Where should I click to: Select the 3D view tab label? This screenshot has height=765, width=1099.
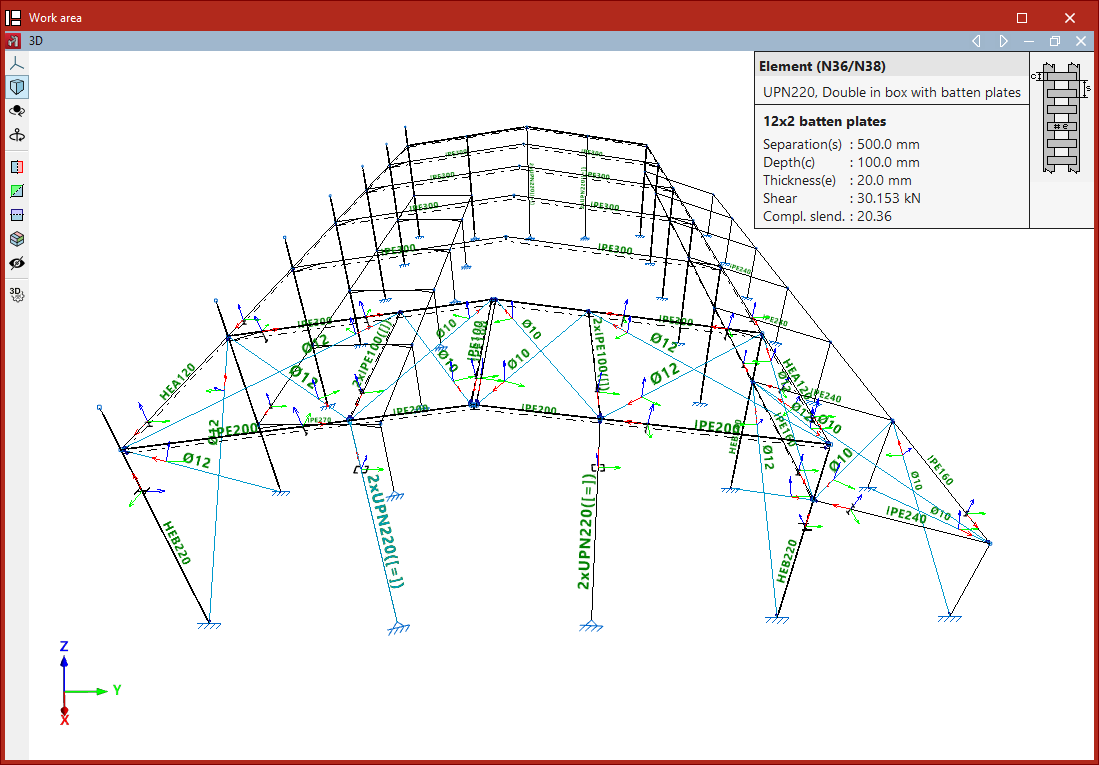(36, 41)
